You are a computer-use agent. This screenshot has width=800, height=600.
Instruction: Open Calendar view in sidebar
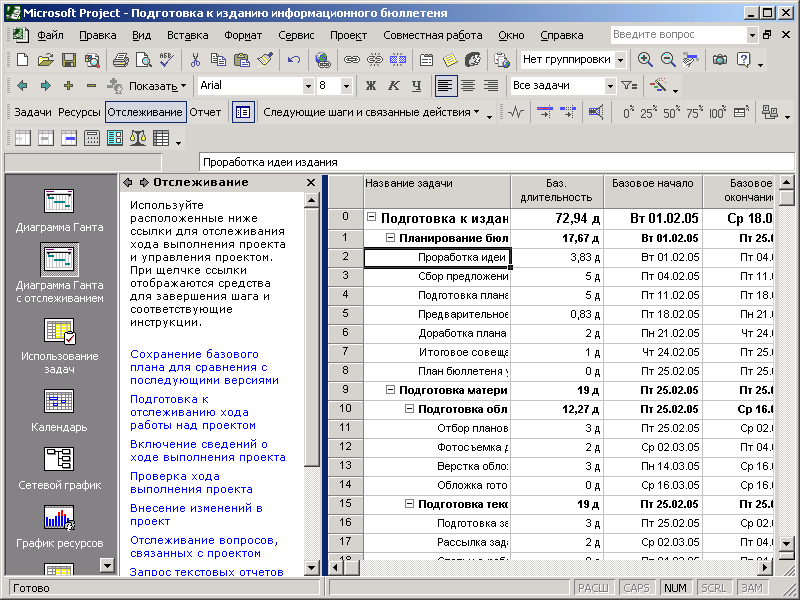pyautogui.click(x=59, y=411)
